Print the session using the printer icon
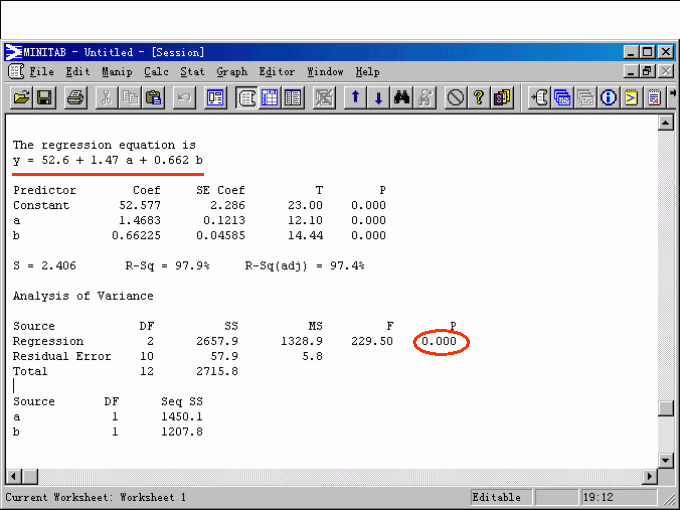Viewport: 680px width, 510px height. [76, 98]
